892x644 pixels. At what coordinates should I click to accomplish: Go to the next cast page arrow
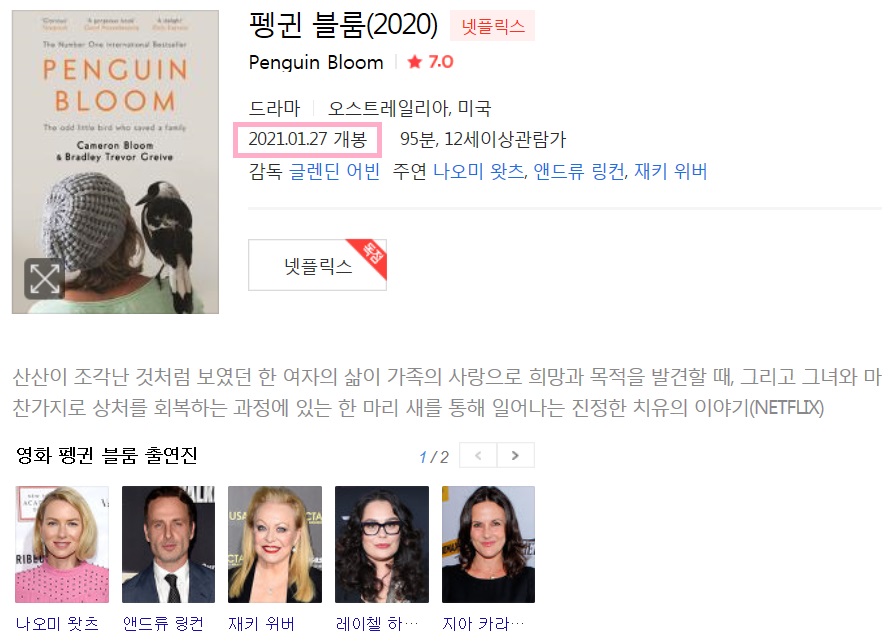[x=515, y=455]
